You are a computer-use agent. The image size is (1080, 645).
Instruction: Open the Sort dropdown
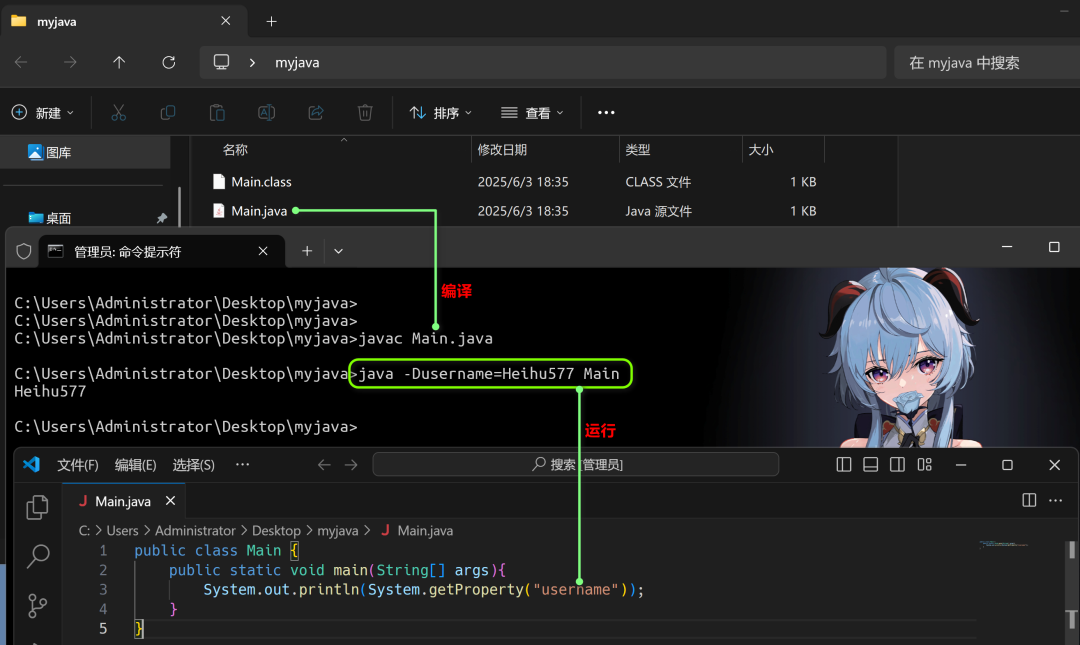pos(440,112)
